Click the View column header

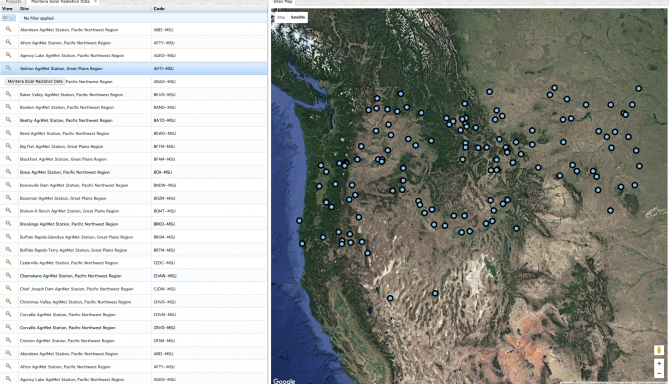(x=9, y=9)
